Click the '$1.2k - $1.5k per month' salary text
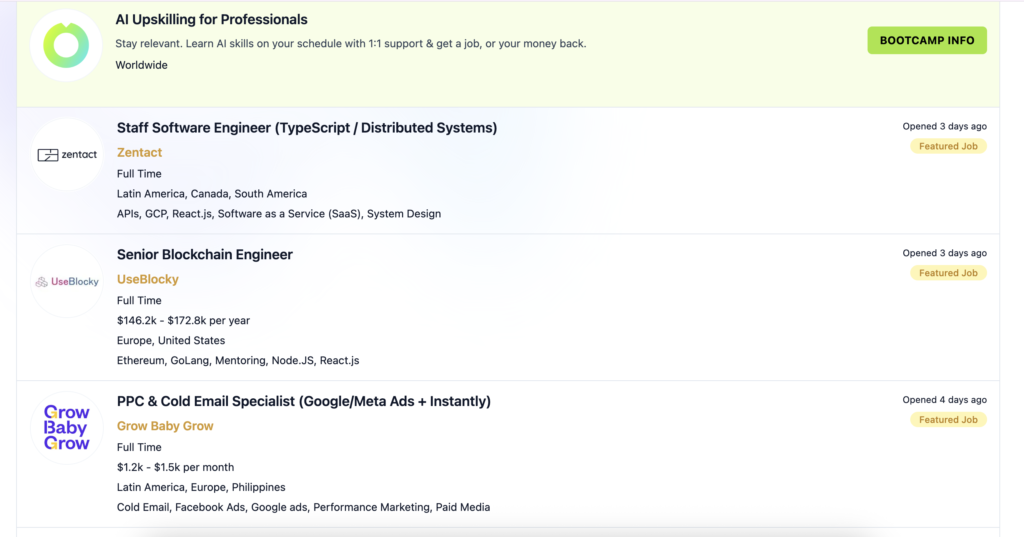Viewport: 1024px width, 537px height. [176, 467]
